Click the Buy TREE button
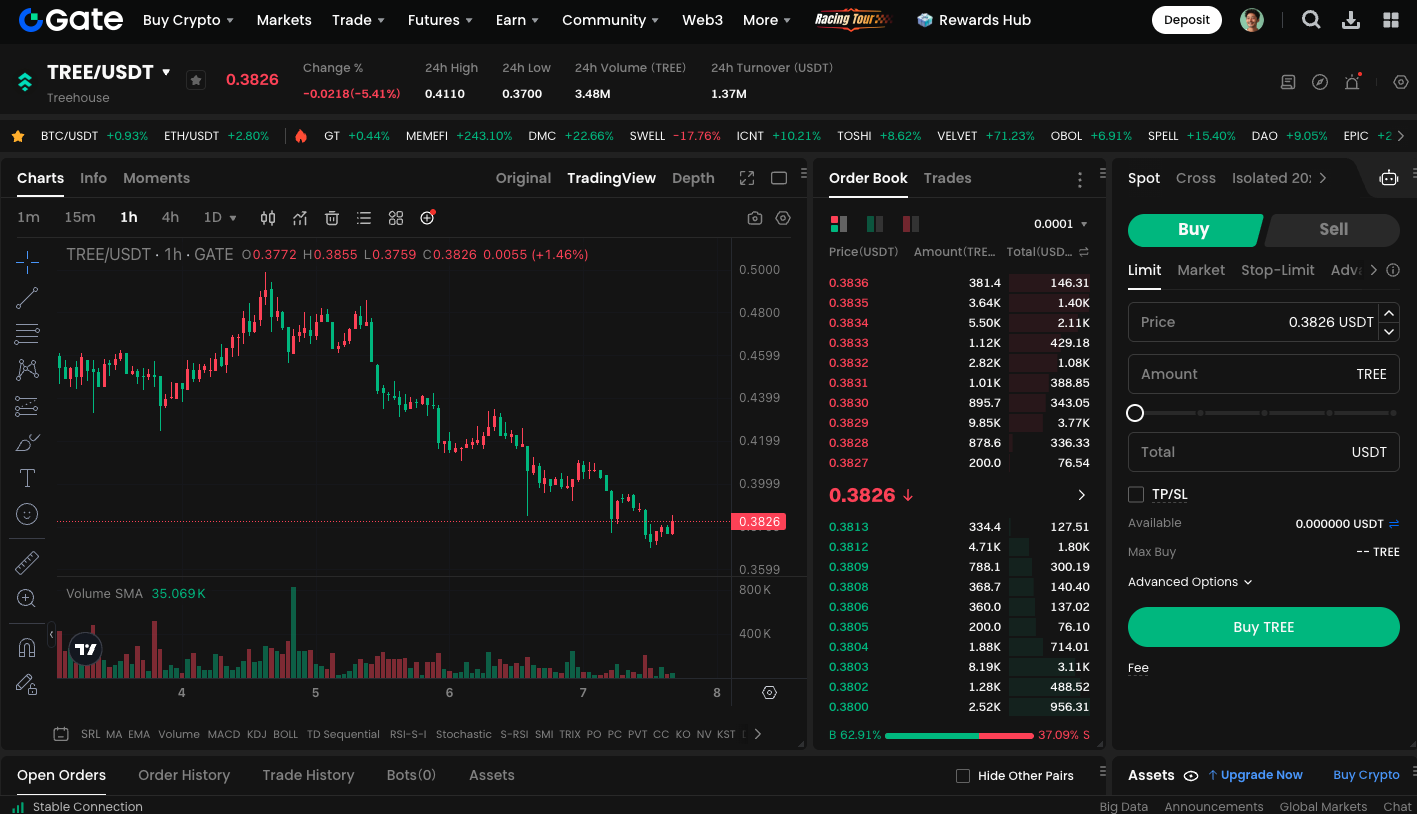This screenshot has height=814, width=1417. point(1263,627)
